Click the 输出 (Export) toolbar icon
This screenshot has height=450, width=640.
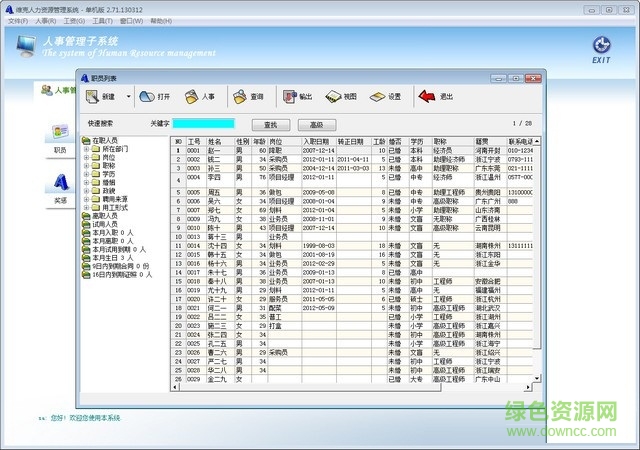tap(289, 97)
